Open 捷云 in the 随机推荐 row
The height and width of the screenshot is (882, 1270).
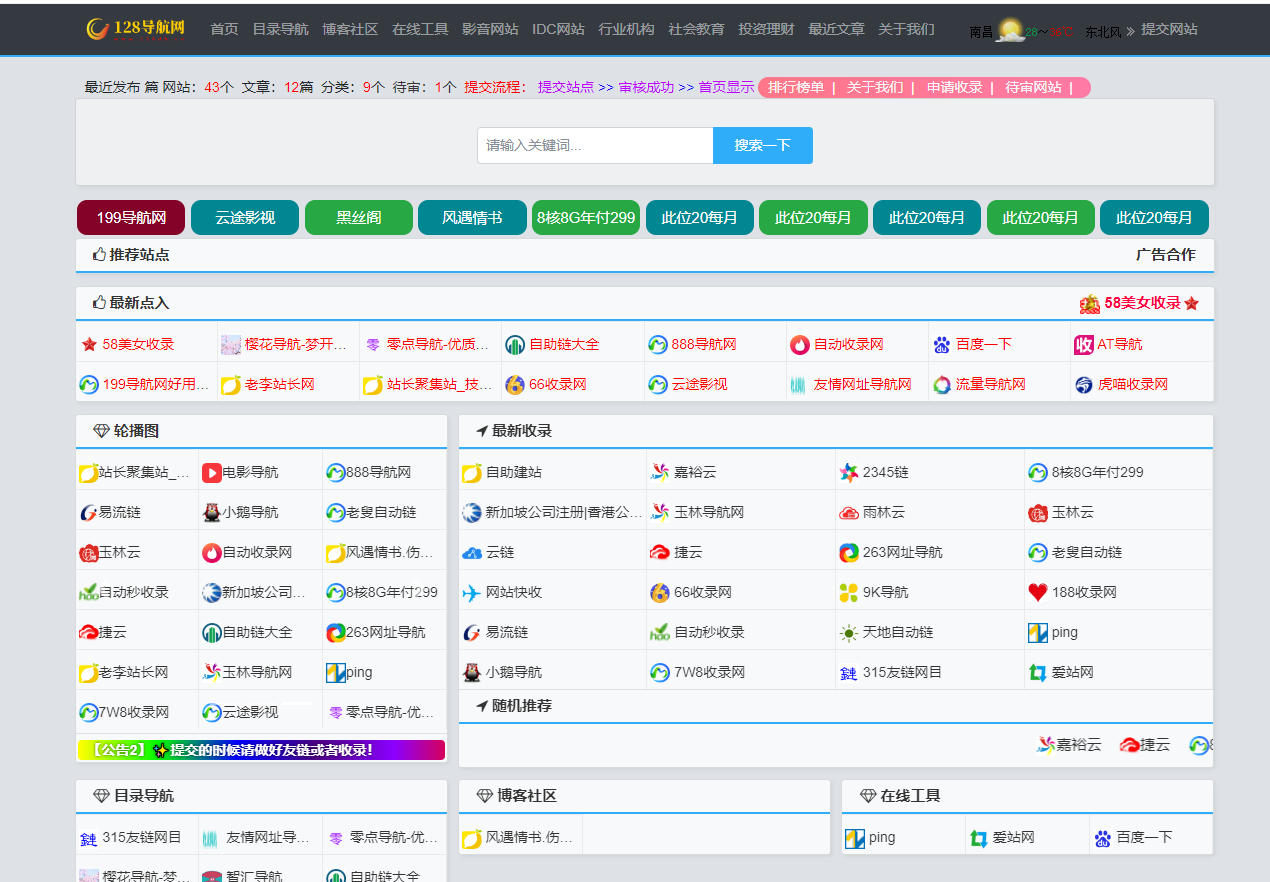click(1155, 745)
